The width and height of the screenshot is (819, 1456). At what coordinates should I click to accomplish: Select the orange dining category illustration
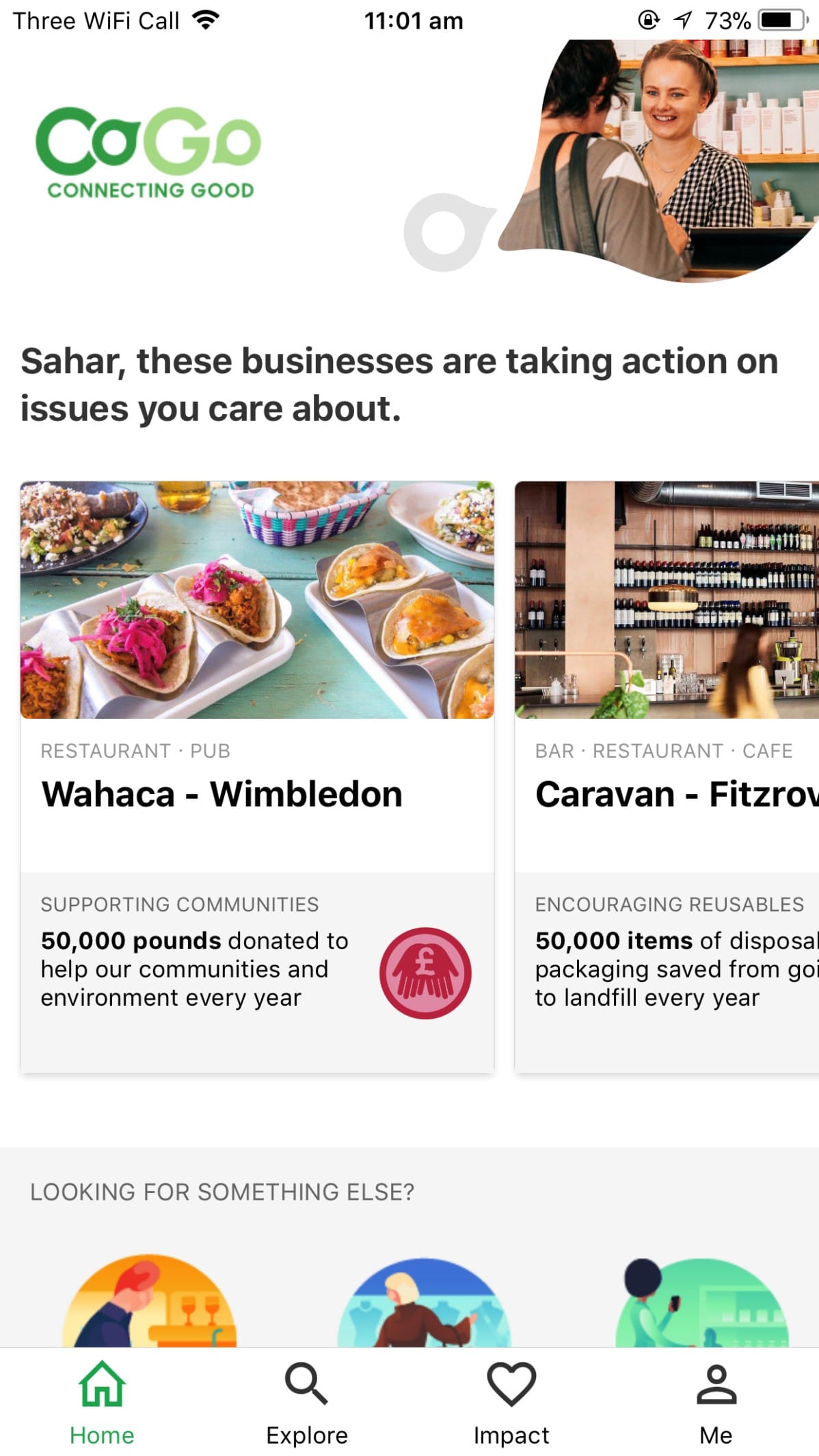(x=150, y=1302)
